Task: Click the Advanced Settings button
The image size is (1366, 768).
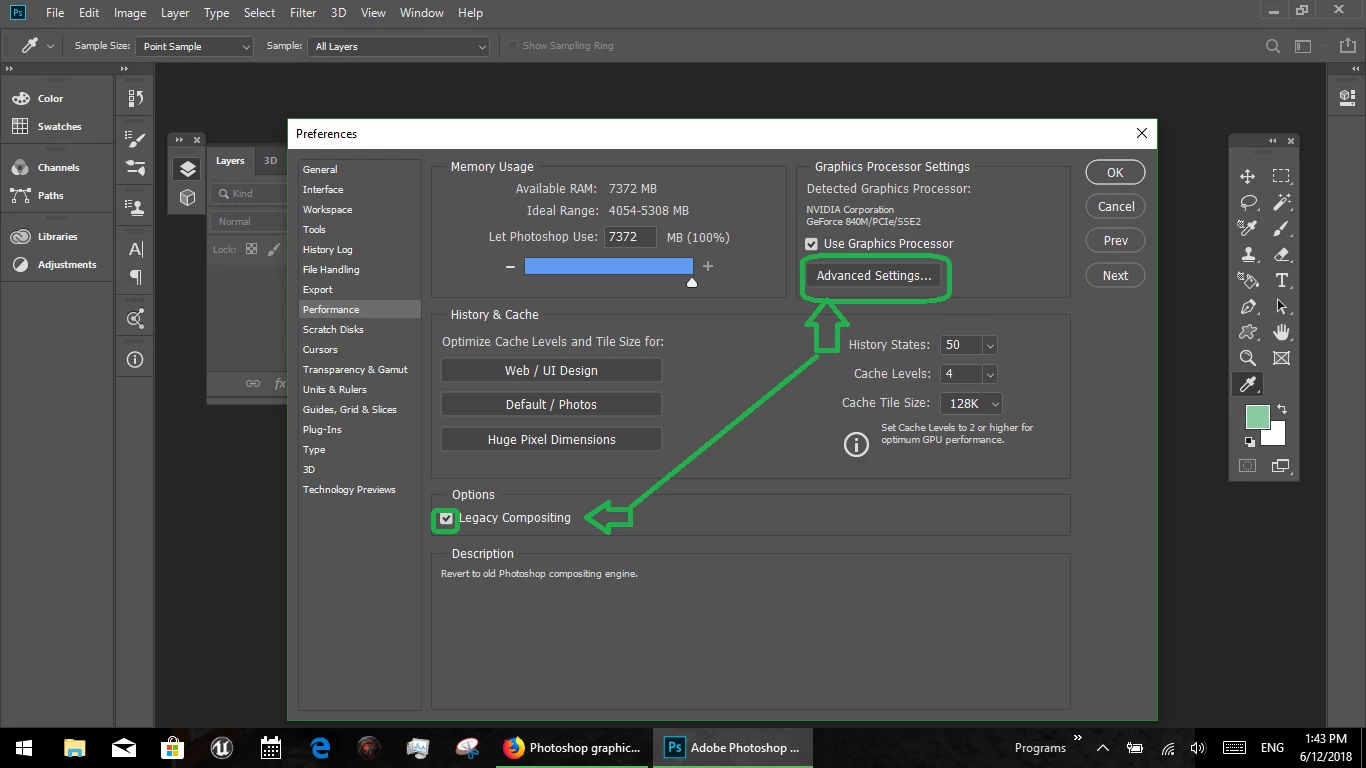Action: point(874,276)
